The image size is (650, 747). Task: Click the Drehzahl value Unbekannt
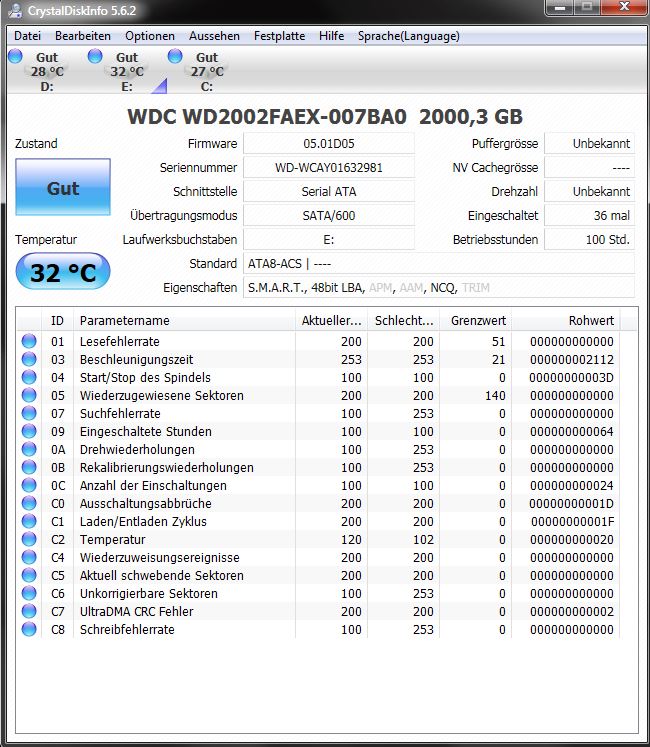(589, 192)
